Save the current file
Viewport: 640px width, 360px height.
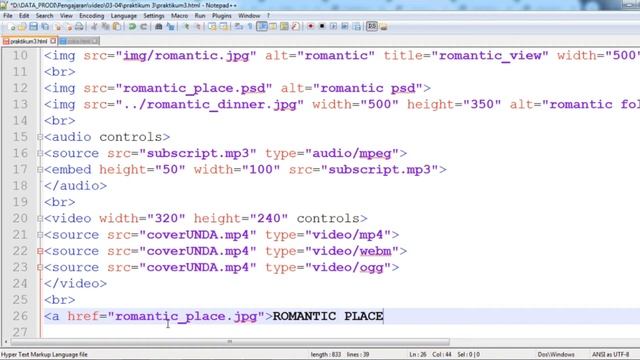[33, 27]
